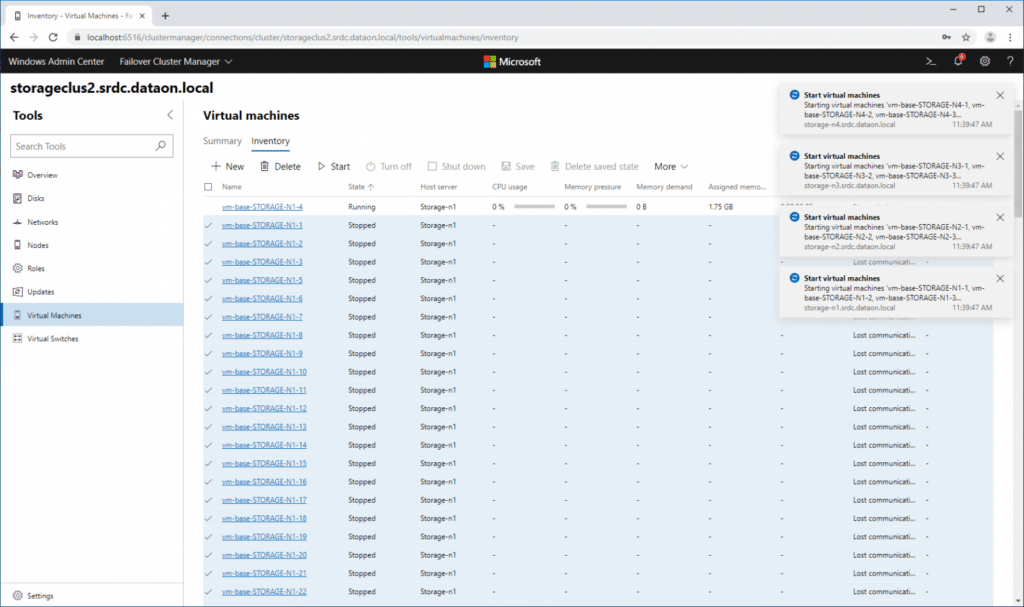This screenshot has width=1024, height=607.
Task: Sort by Name column header
Action: coord(232,187)
